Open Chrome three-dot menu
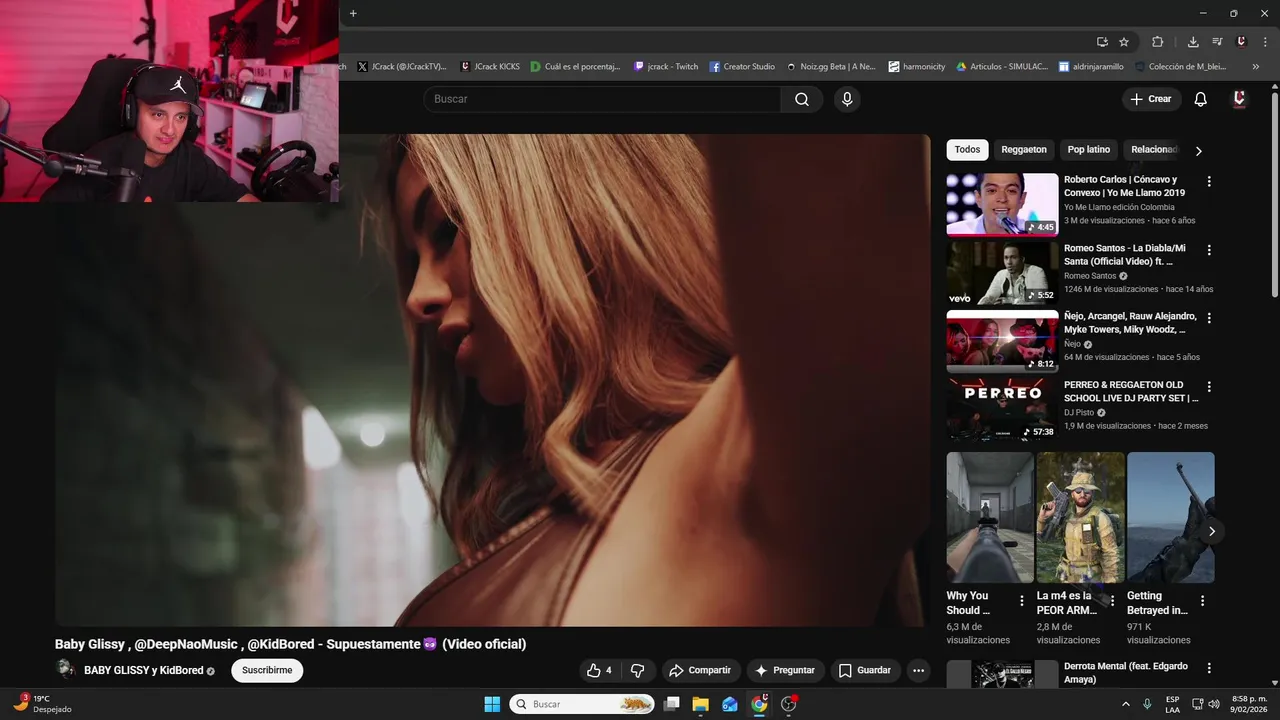1280x720 pixels. pyautogui.click(x=1265, y=42)
